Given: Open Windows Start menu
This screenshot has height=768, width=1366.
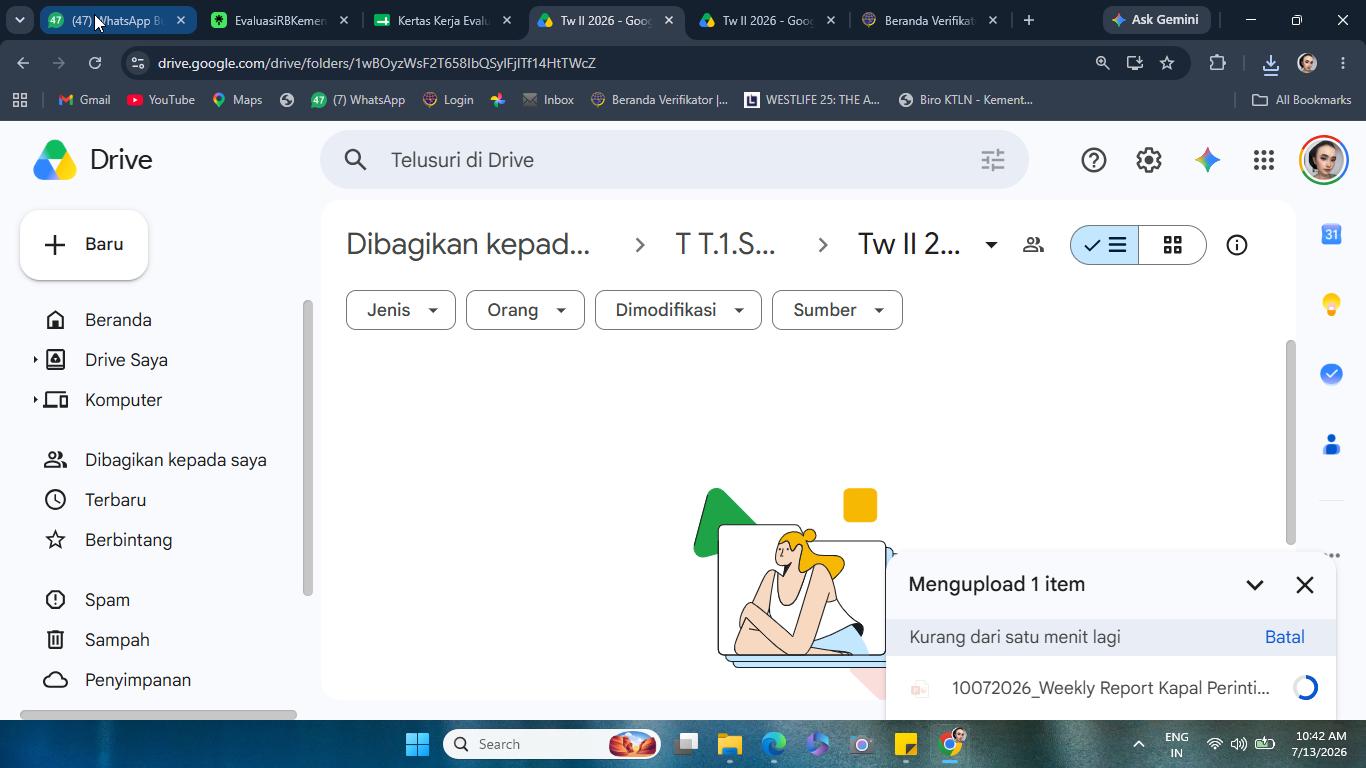Looking at the screenshot, I should 417,744.
